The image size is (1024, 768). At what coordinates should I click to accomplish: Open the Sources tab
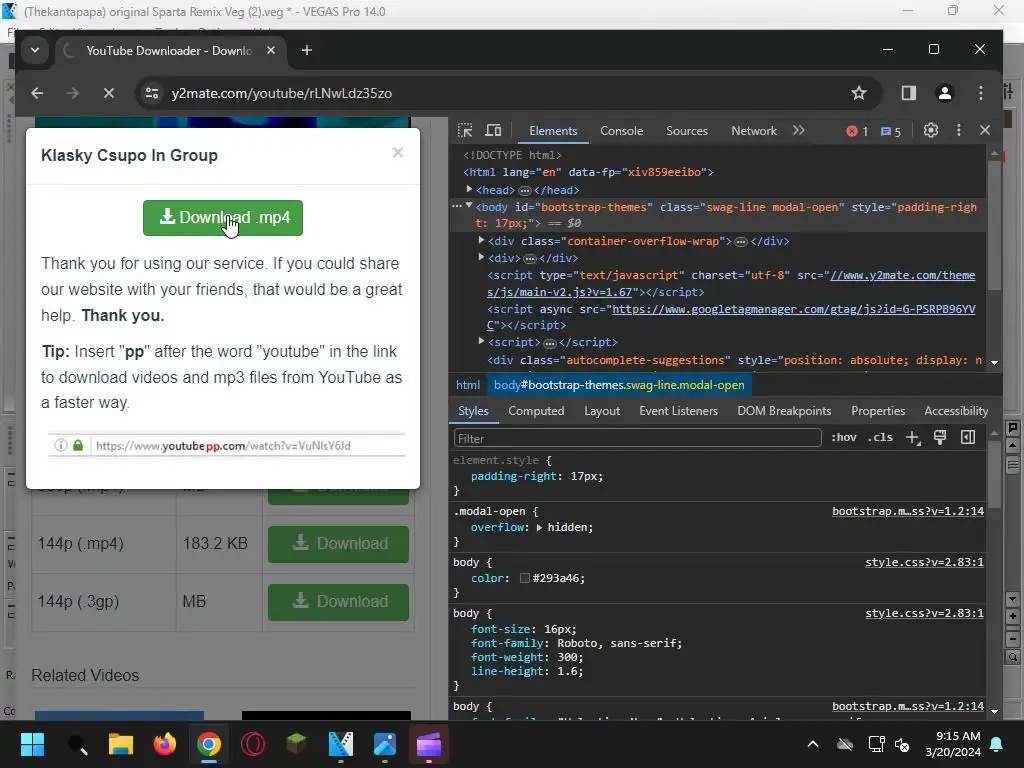686,131
